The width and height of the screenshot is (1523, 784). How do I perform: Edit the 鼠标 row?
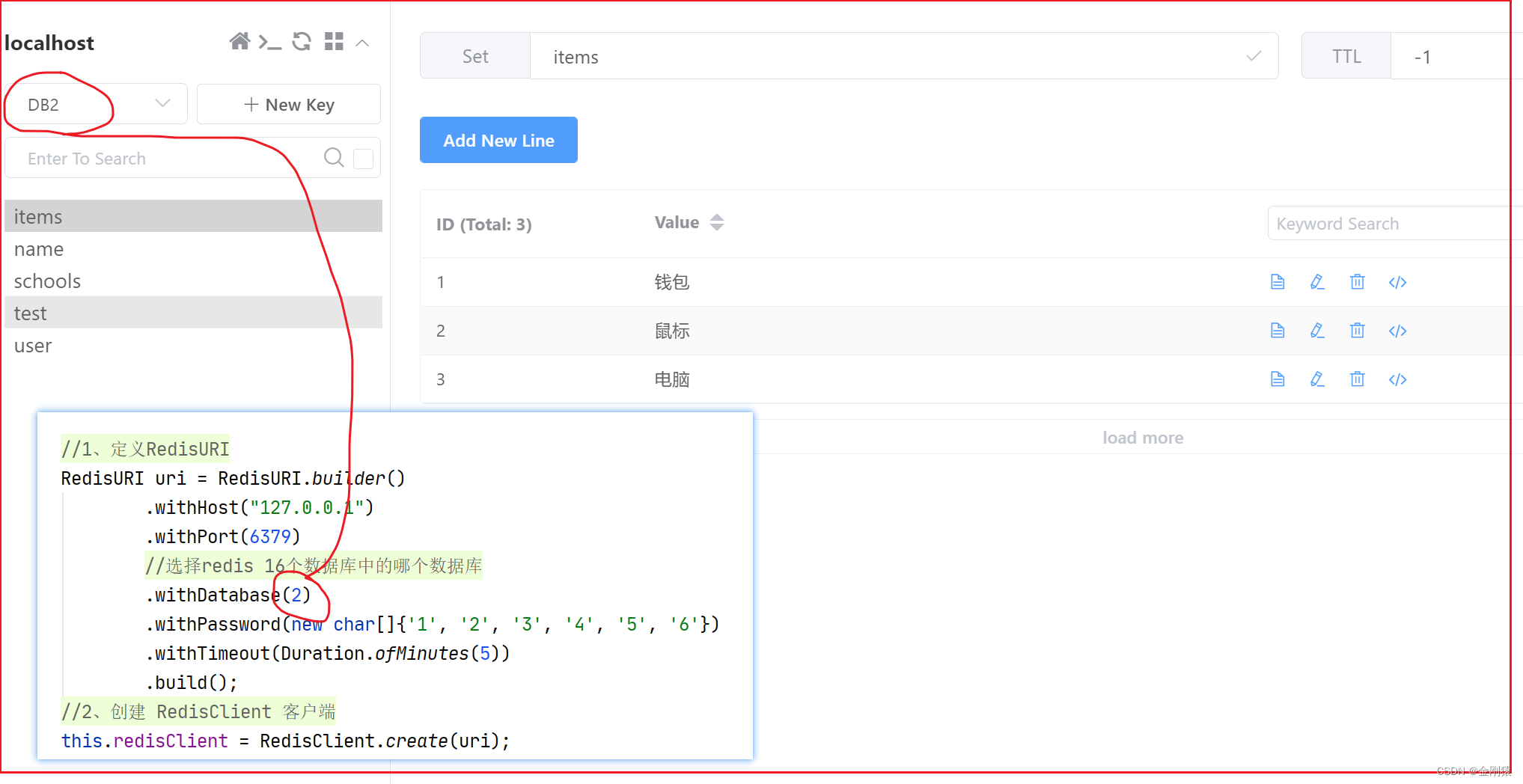pyautogui.click(x=1317, y=331)
